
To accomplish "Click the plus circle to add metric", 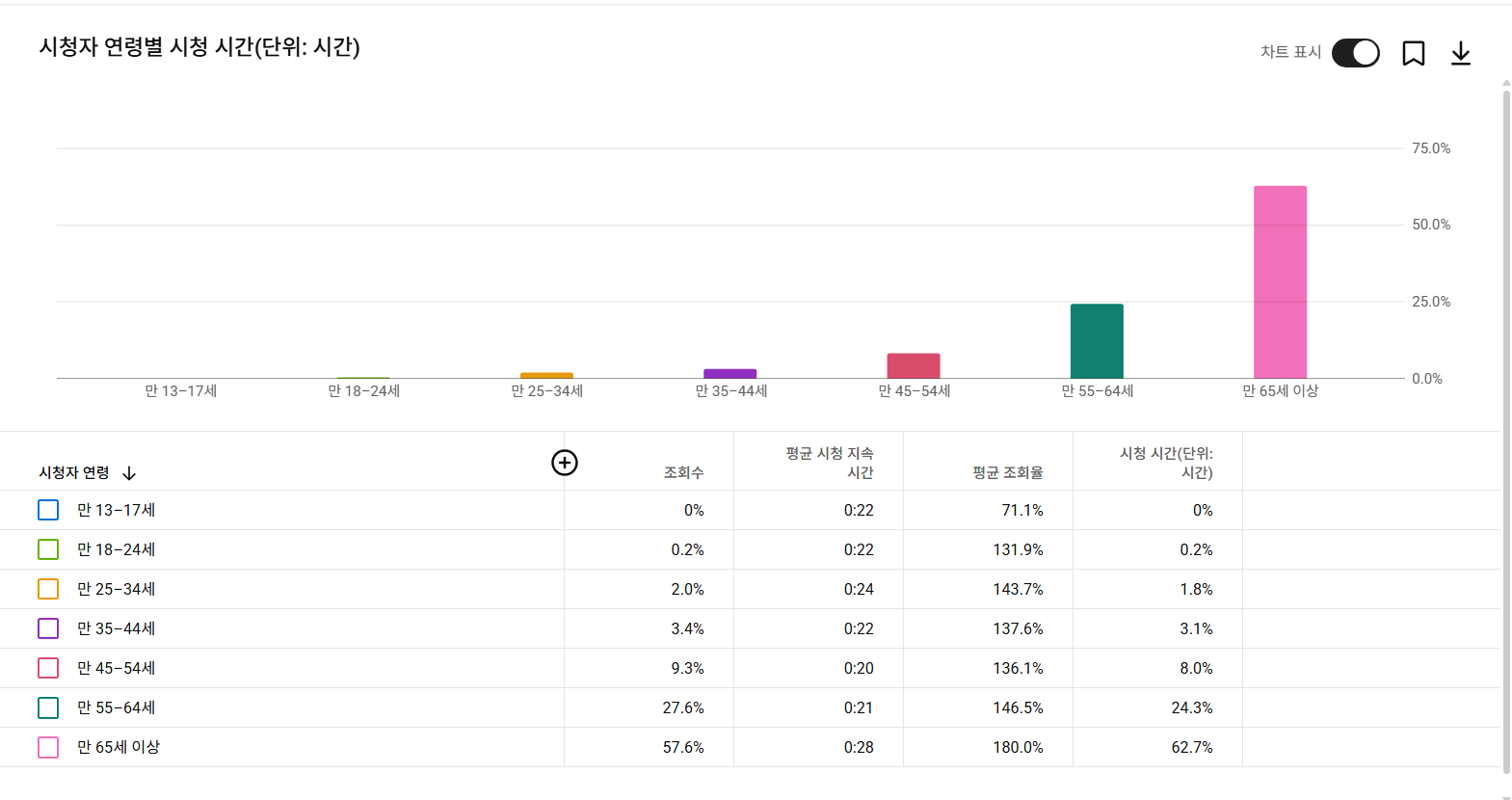I will (564, 463).
